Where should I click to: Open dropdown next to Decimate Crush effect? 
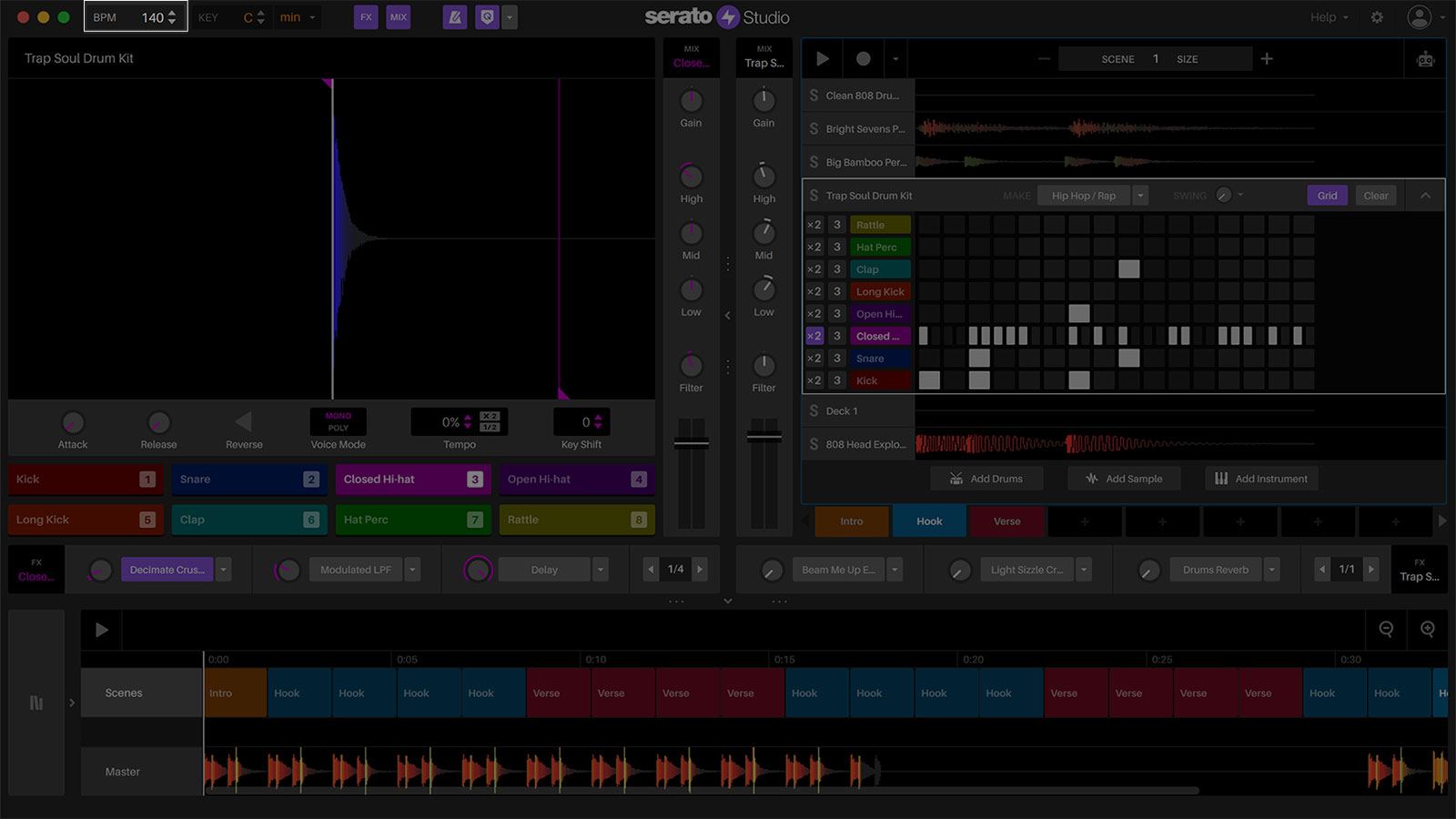224,570
